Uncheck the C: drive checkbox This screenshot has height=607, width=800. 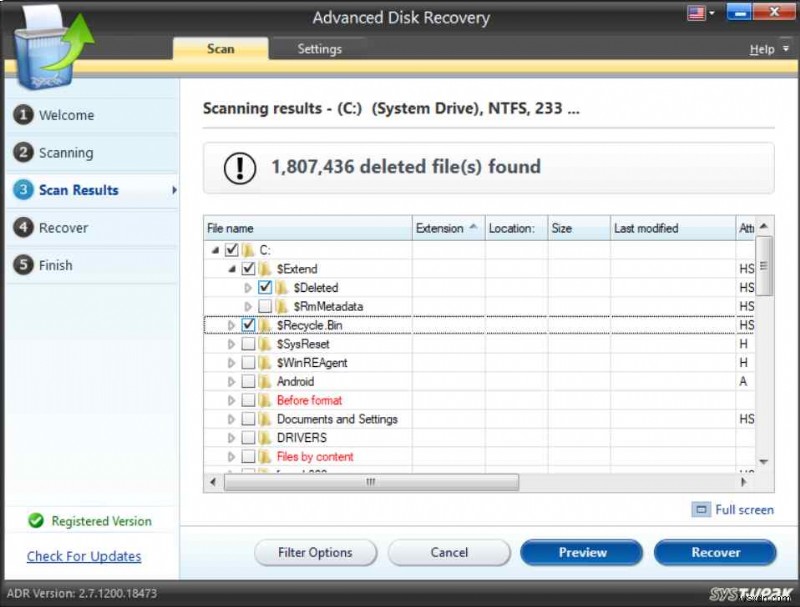coord(233,249)
